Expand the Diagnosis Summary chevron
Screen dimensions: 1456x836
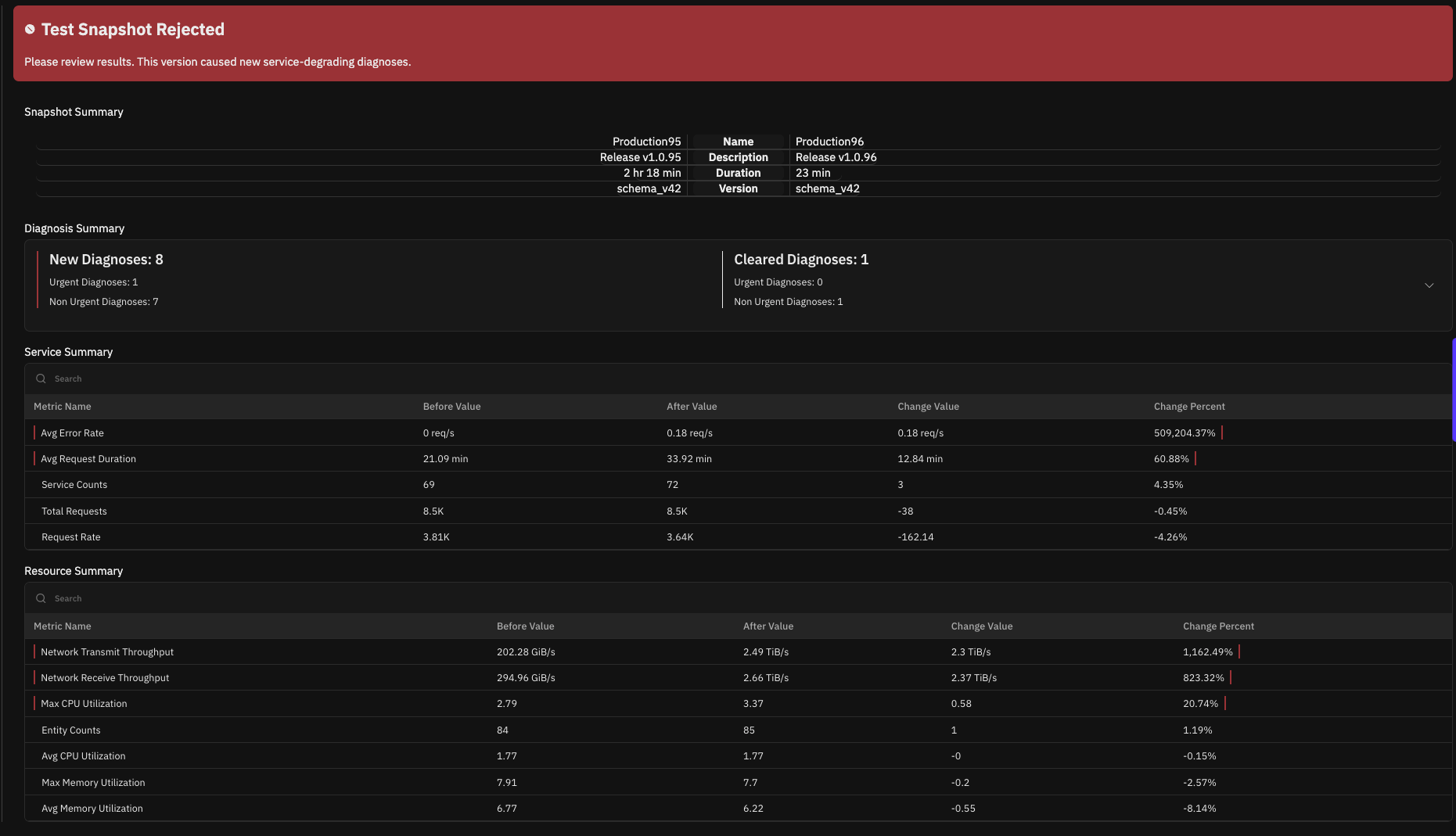[x=1429, y=285]
